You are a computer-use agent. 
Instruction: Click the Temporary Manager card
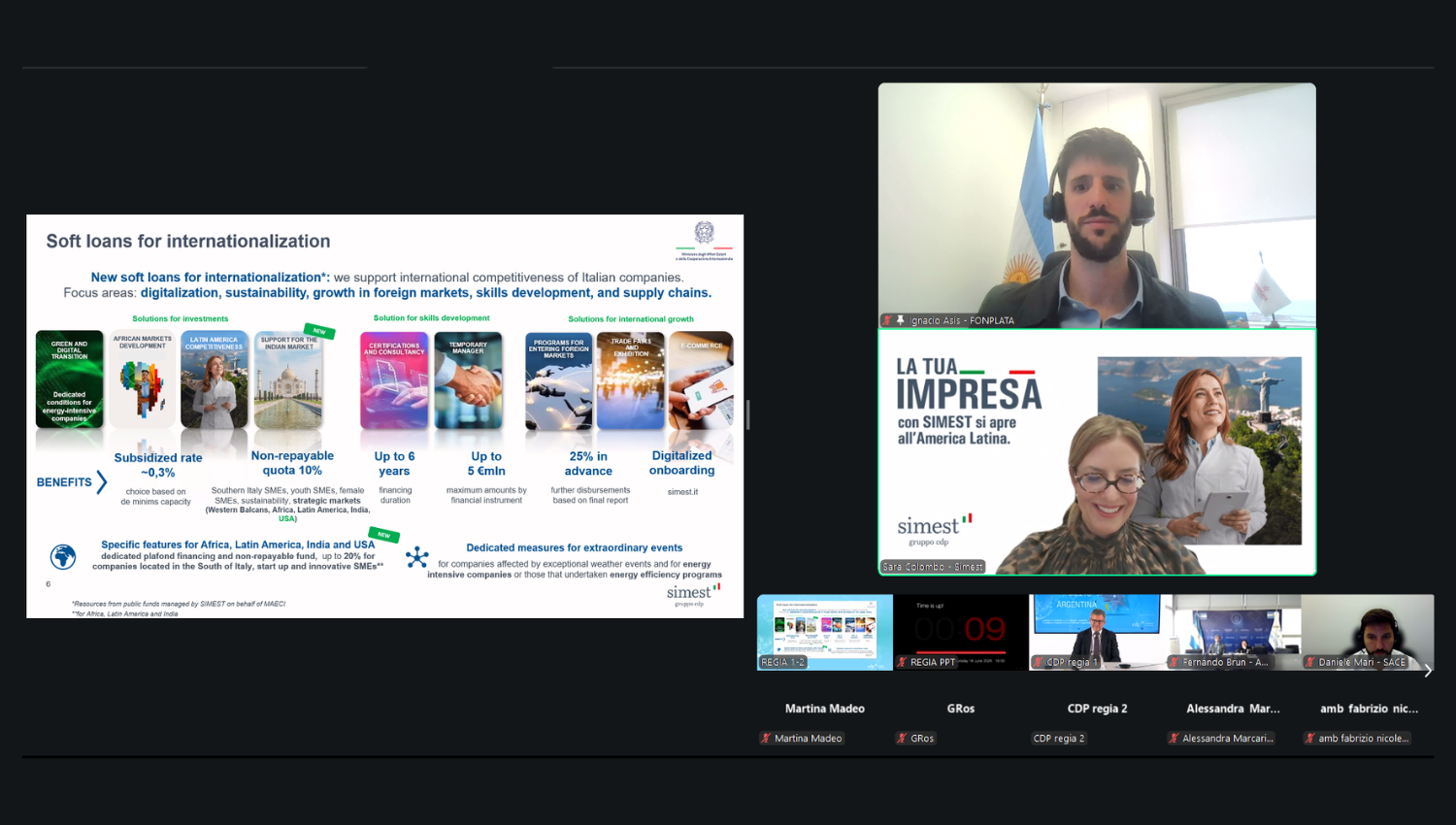468,380
